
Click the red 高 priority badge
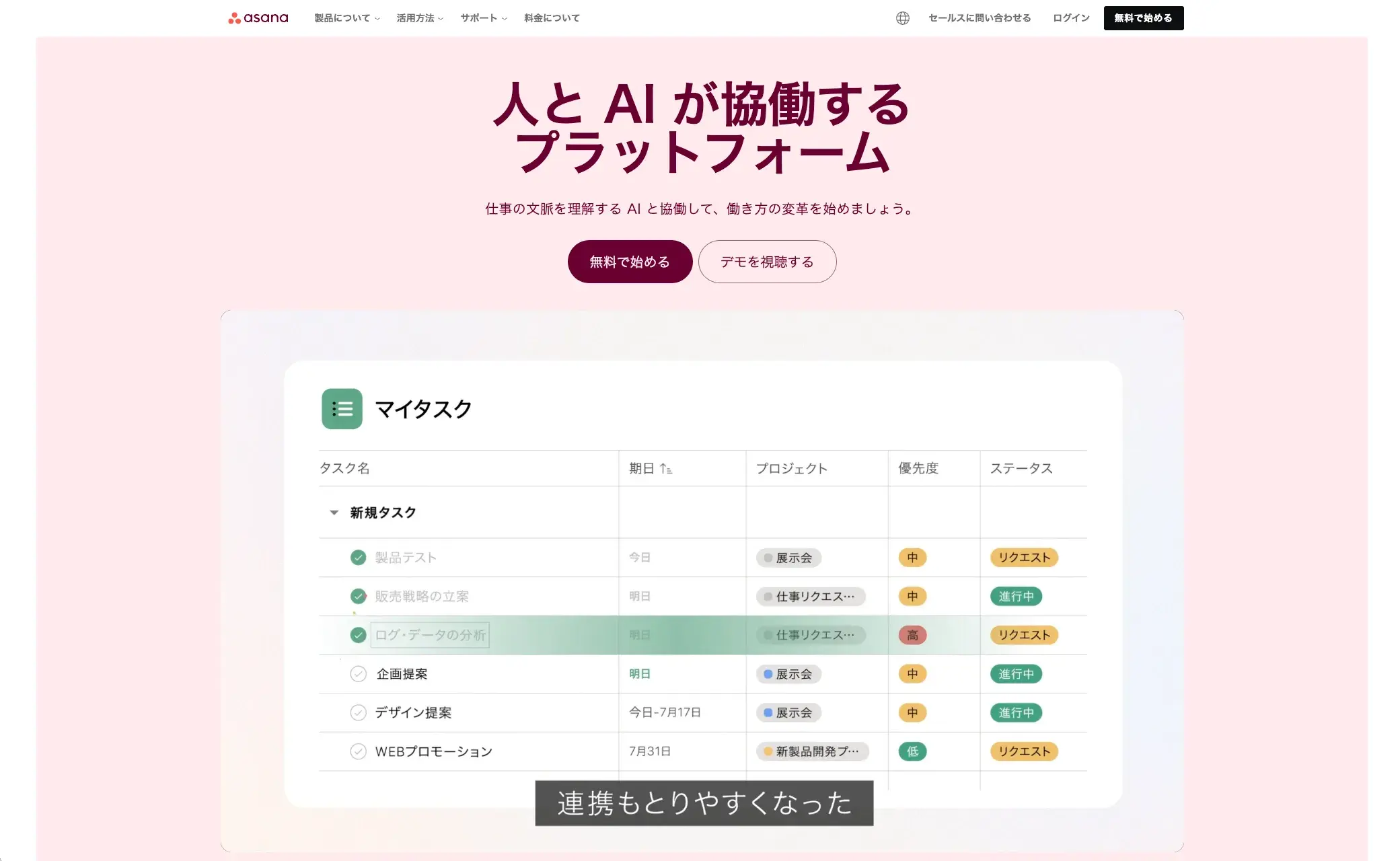point(912,635)
